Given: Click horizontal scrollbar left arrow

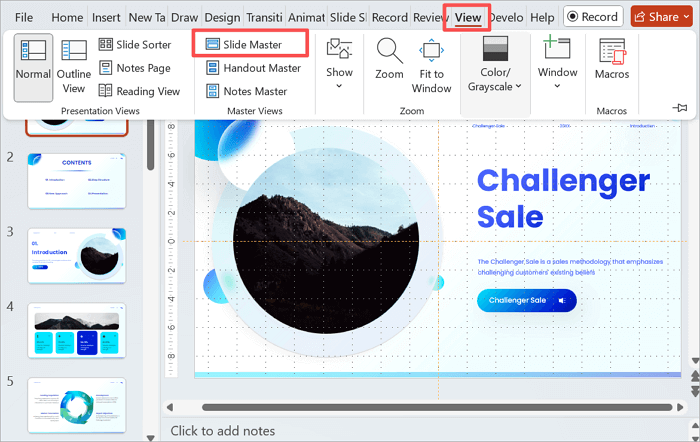Looking at the screenshot, I should pos(170,407).
